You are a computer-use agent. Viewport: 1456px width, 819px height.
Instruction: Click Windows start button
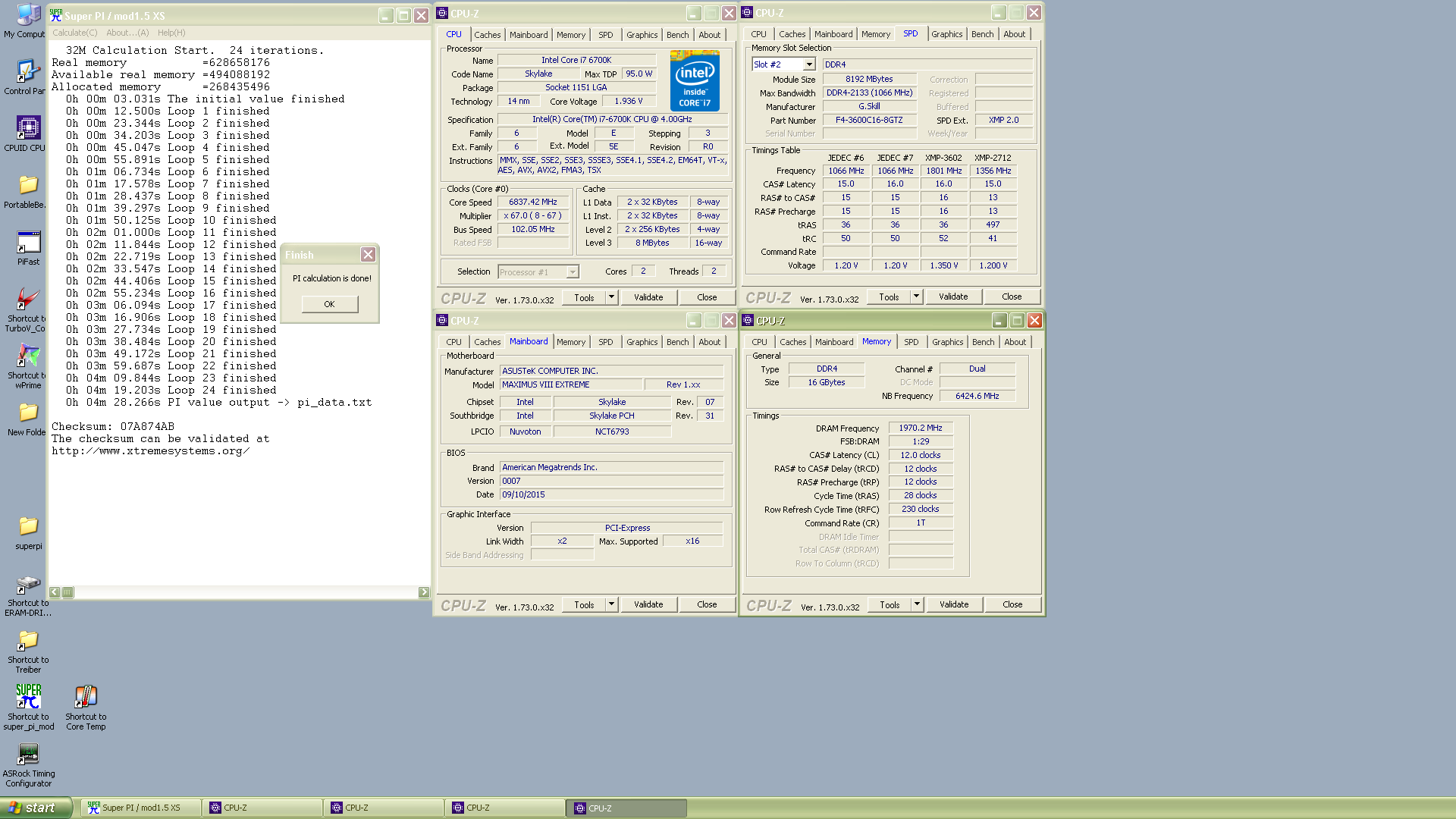tap(36, 808)
